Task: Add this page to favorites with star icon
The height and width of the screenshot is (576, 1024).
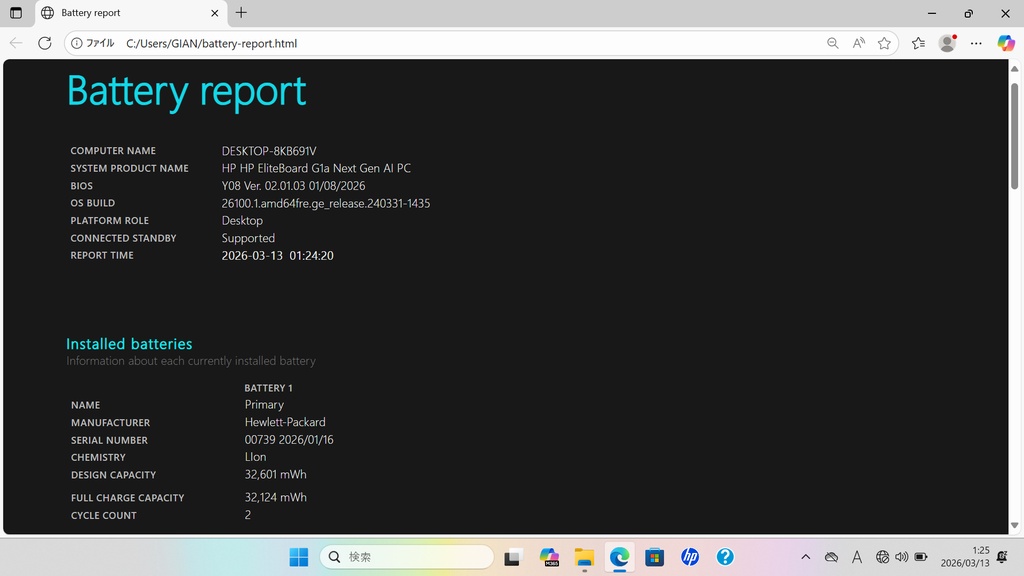Action: tap(884, 43)
